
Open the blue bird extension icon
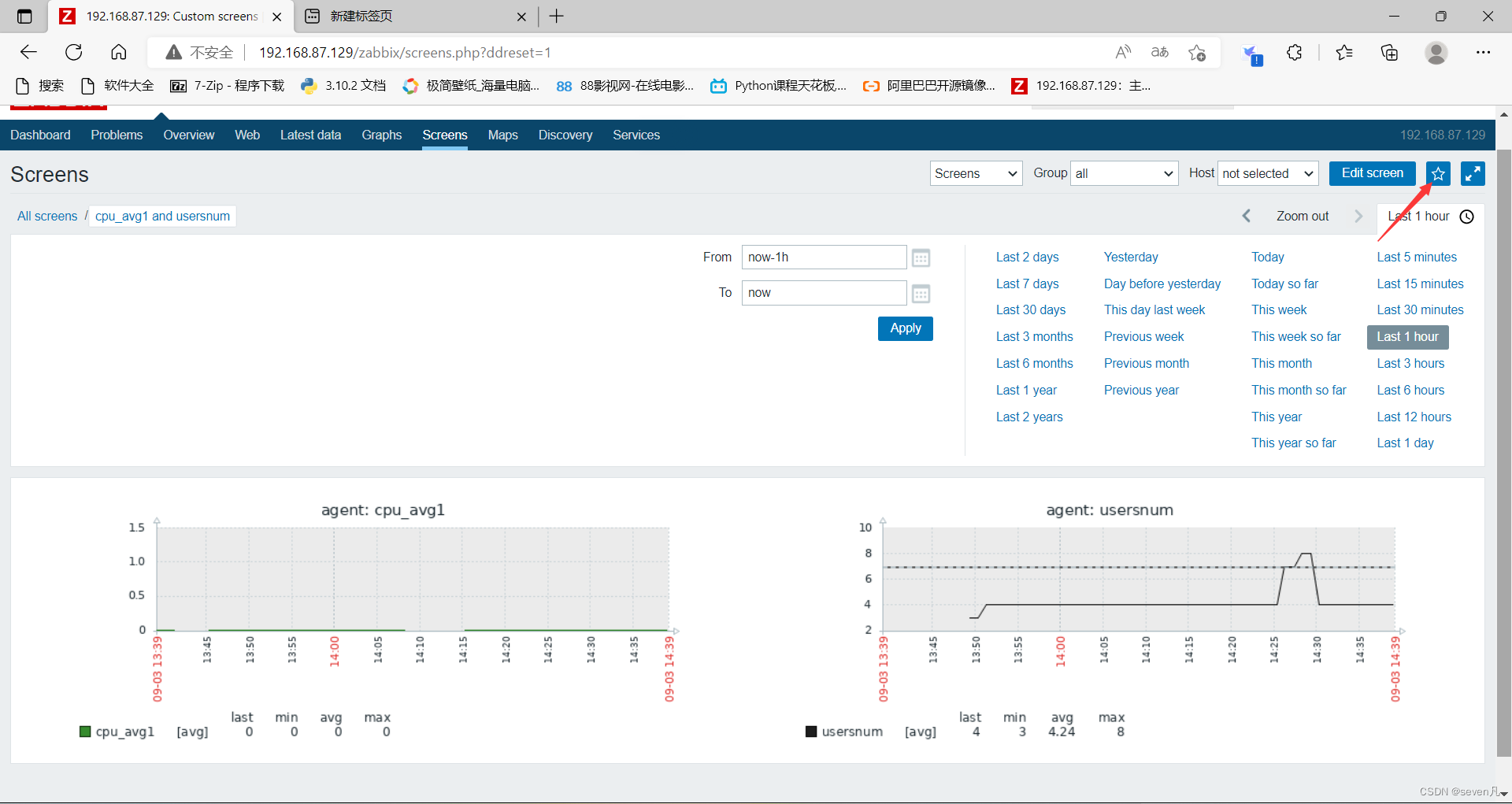point(1251,54)
